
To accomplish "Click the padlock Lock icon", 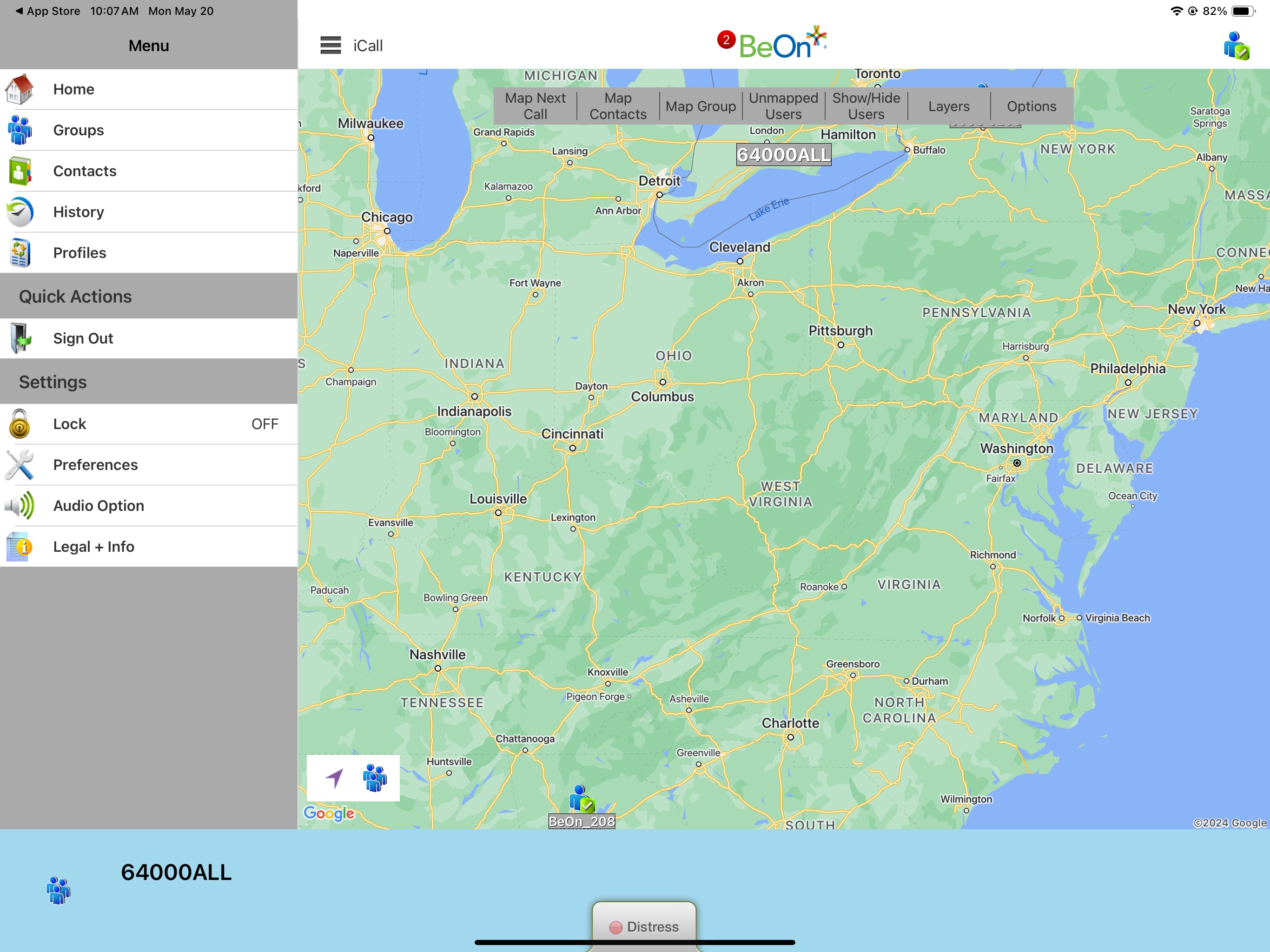I will (x=20, y=424).
